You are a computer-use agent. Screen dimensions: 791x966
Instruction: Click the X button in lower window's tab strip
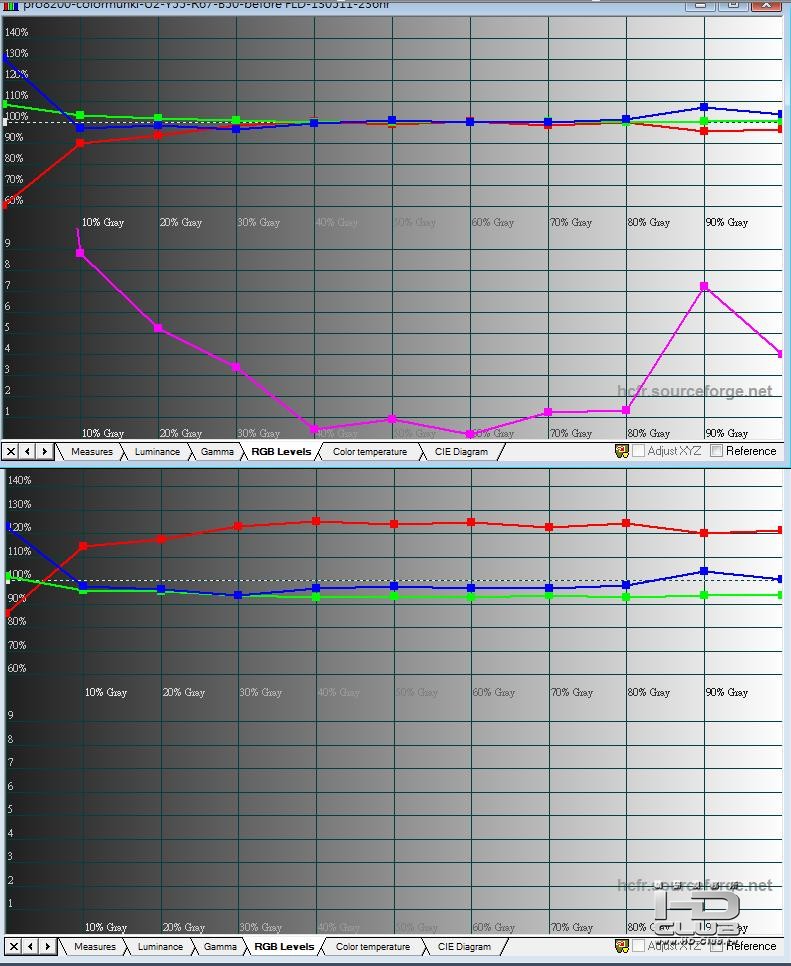tap(14, 946)
